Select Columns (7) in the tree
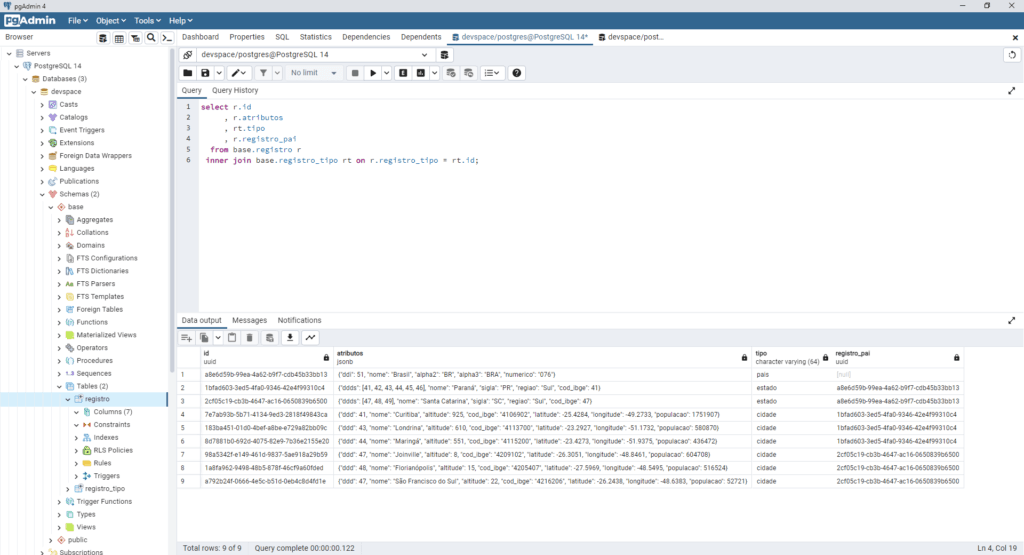Image resolution: width=1024 pixels, height=555 pixels. [112, 412]
